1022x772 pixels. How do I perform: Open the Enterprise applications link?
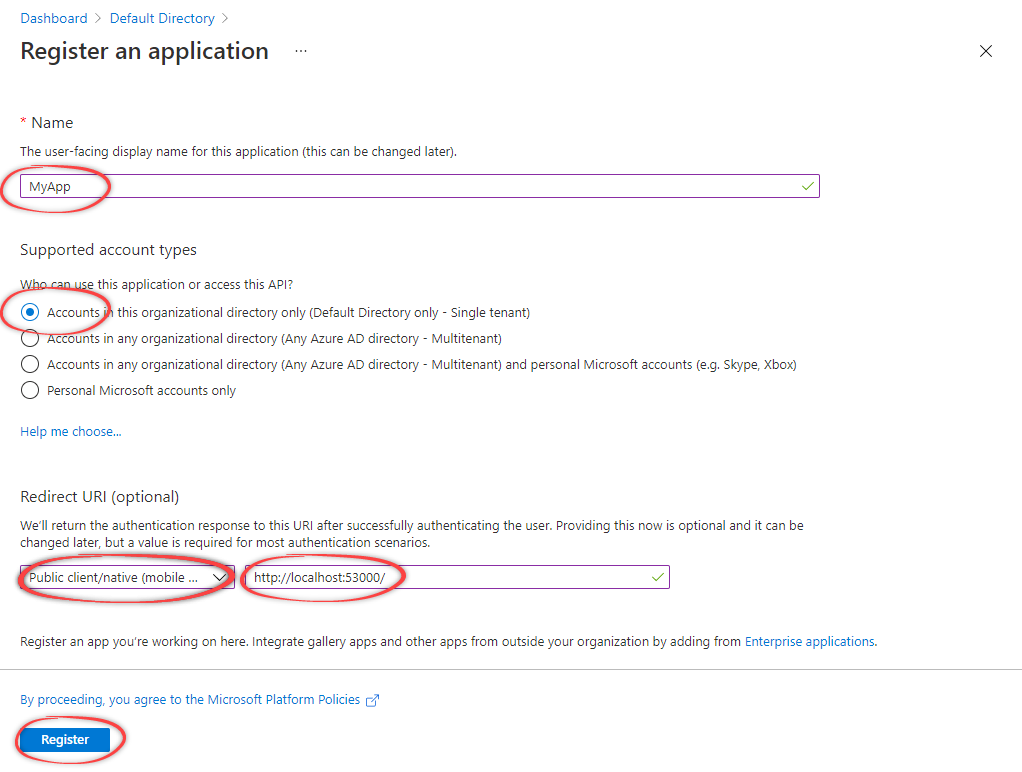[x=809, y=642]
